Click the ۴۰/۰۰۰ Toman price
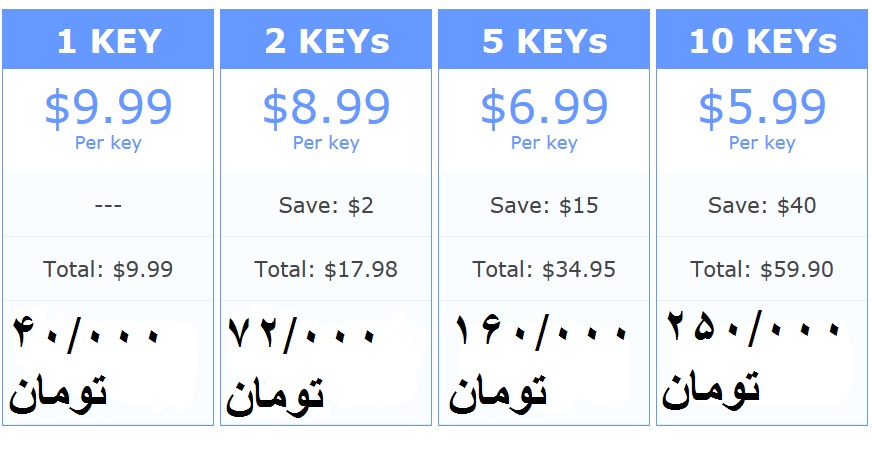The image size is (872, 475). [86, 364]
